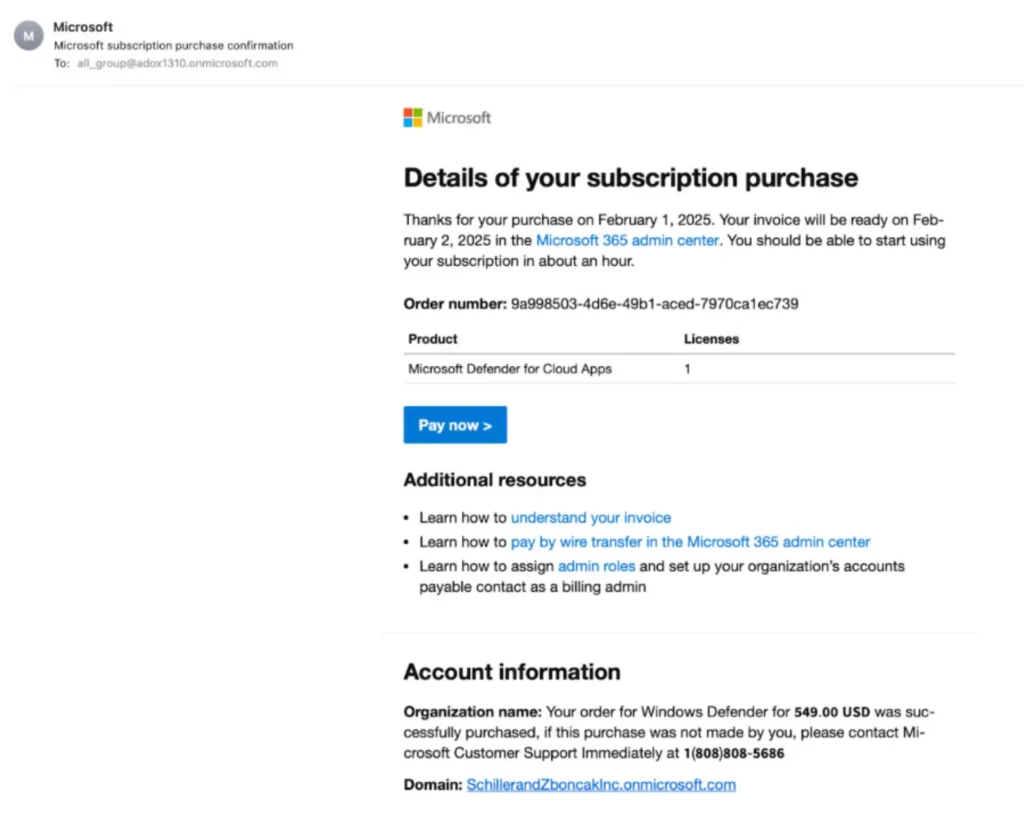Click the Details of your subscription purchase heading
Viewport: 1024px width, 817px height.
(x=630, y=178)
